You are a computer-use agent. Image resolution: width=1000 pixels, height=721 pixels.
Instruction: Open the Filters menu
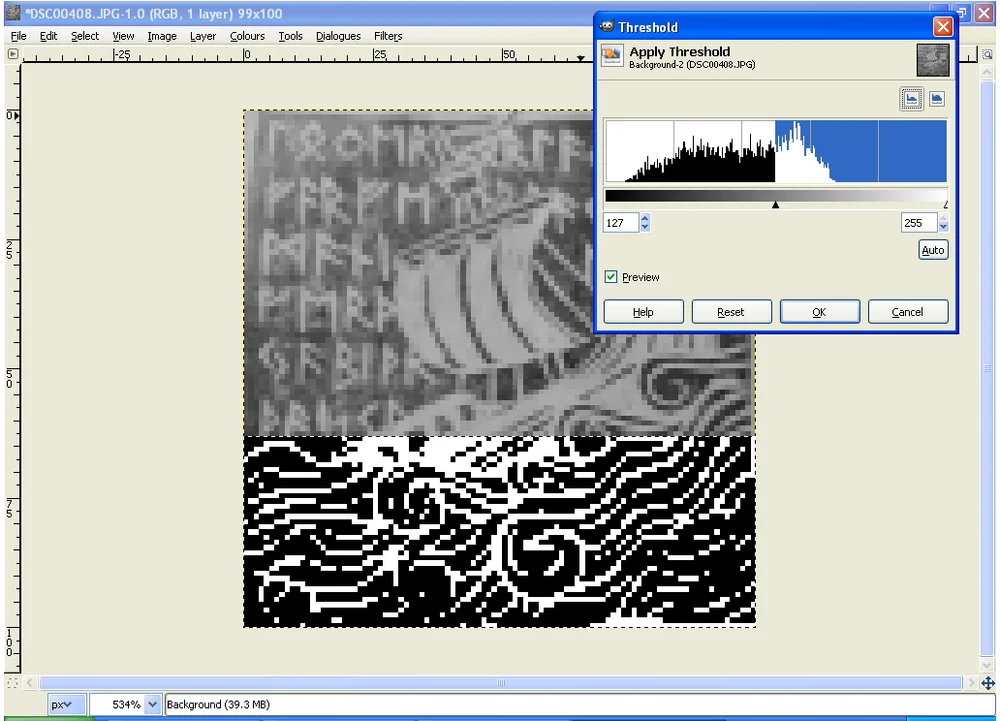[x=388, y=36]
